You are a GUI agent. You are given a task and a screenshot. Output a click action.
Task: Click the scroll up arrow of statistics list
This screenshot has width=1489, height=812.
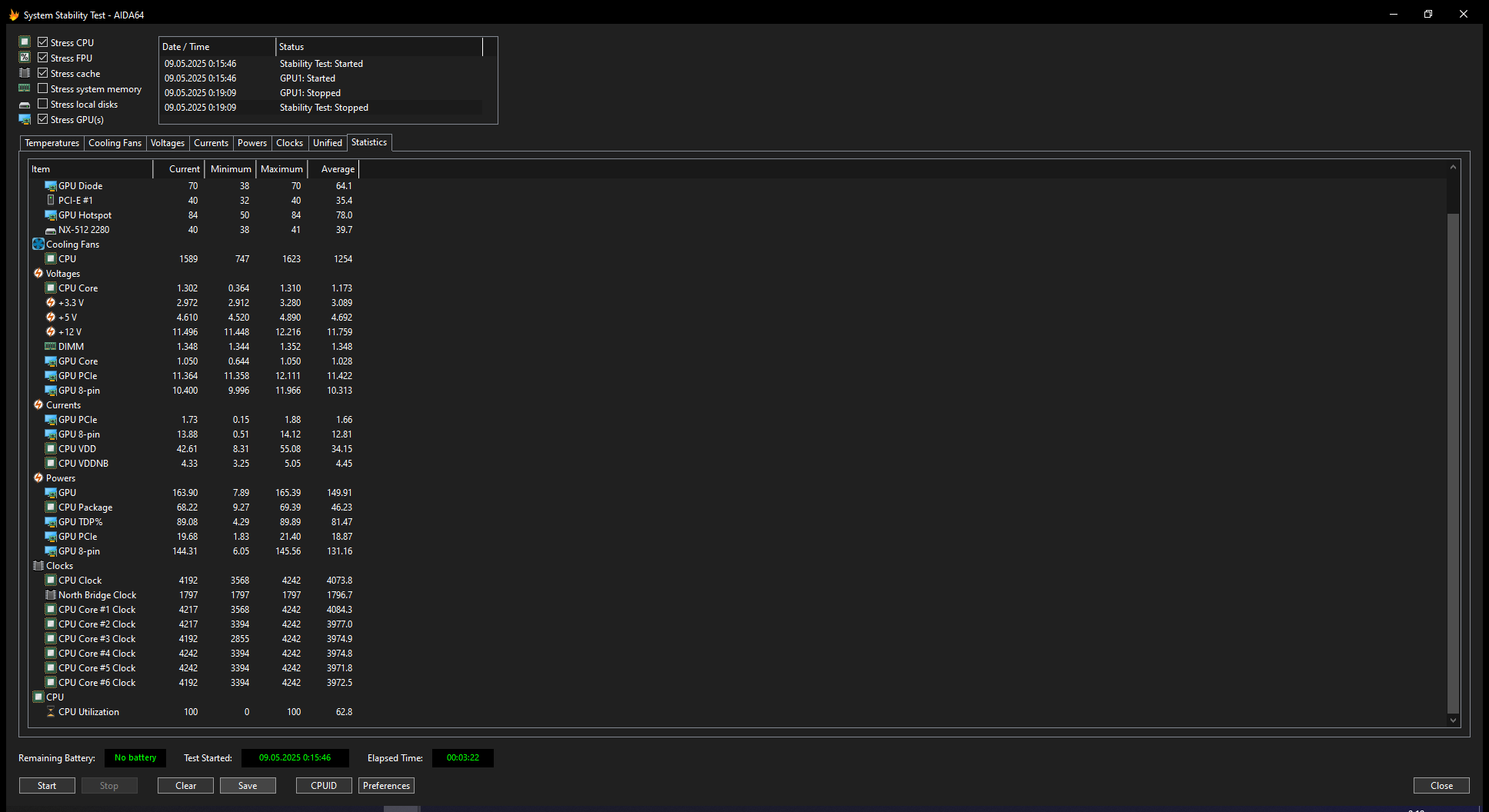click(1453, 167)
